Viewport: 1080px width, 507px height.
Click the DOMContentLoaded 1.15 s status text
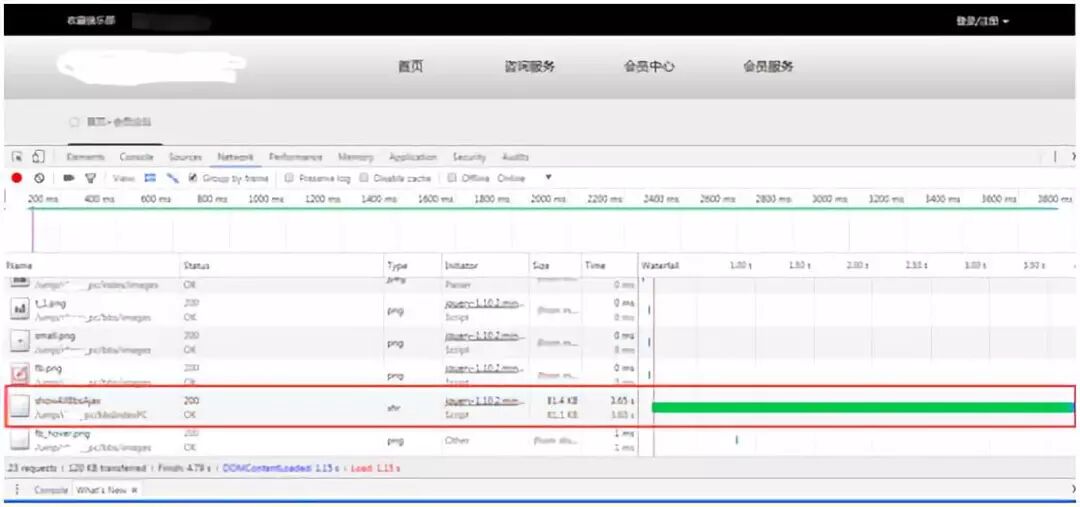pyautogui.click(x=280, y=468)
